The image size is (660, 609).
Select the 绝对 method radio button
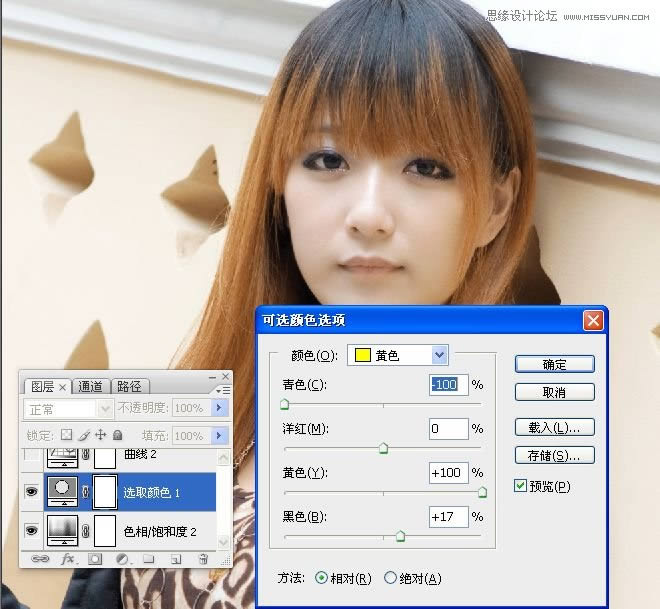tap(391, 578)
